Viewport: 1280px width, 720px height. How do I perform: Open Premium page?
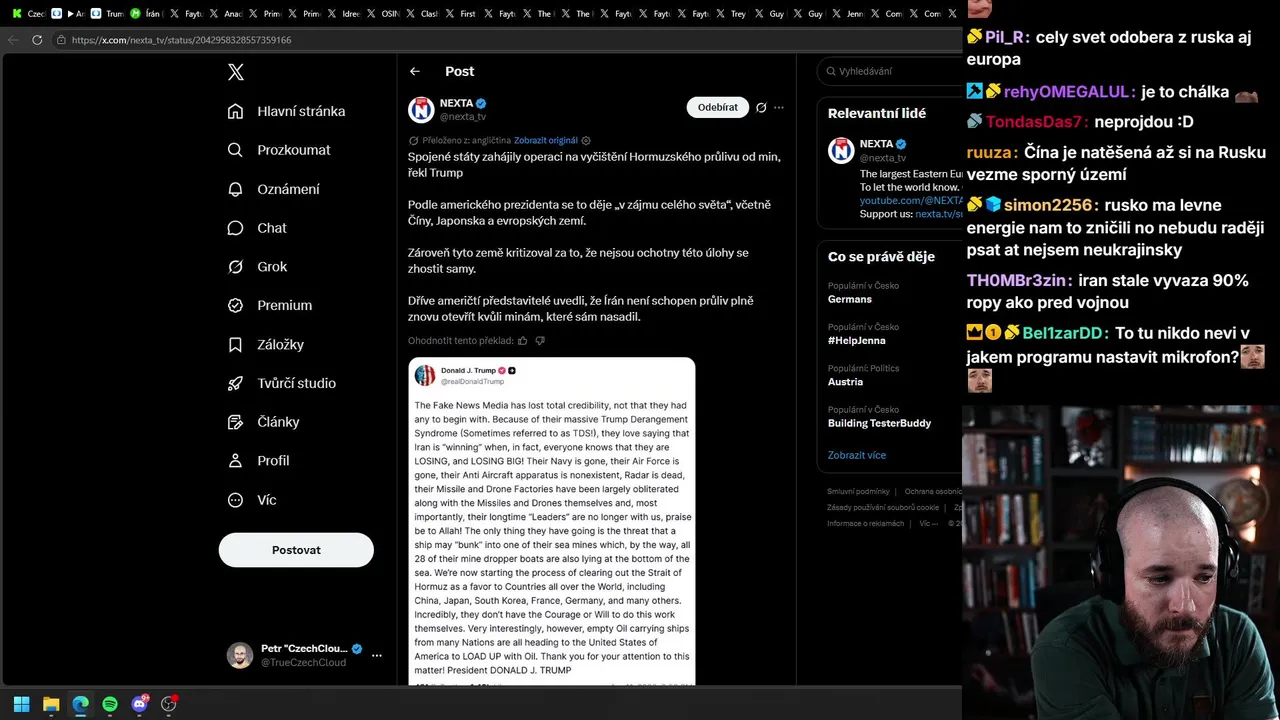click(x=270, y=305)
